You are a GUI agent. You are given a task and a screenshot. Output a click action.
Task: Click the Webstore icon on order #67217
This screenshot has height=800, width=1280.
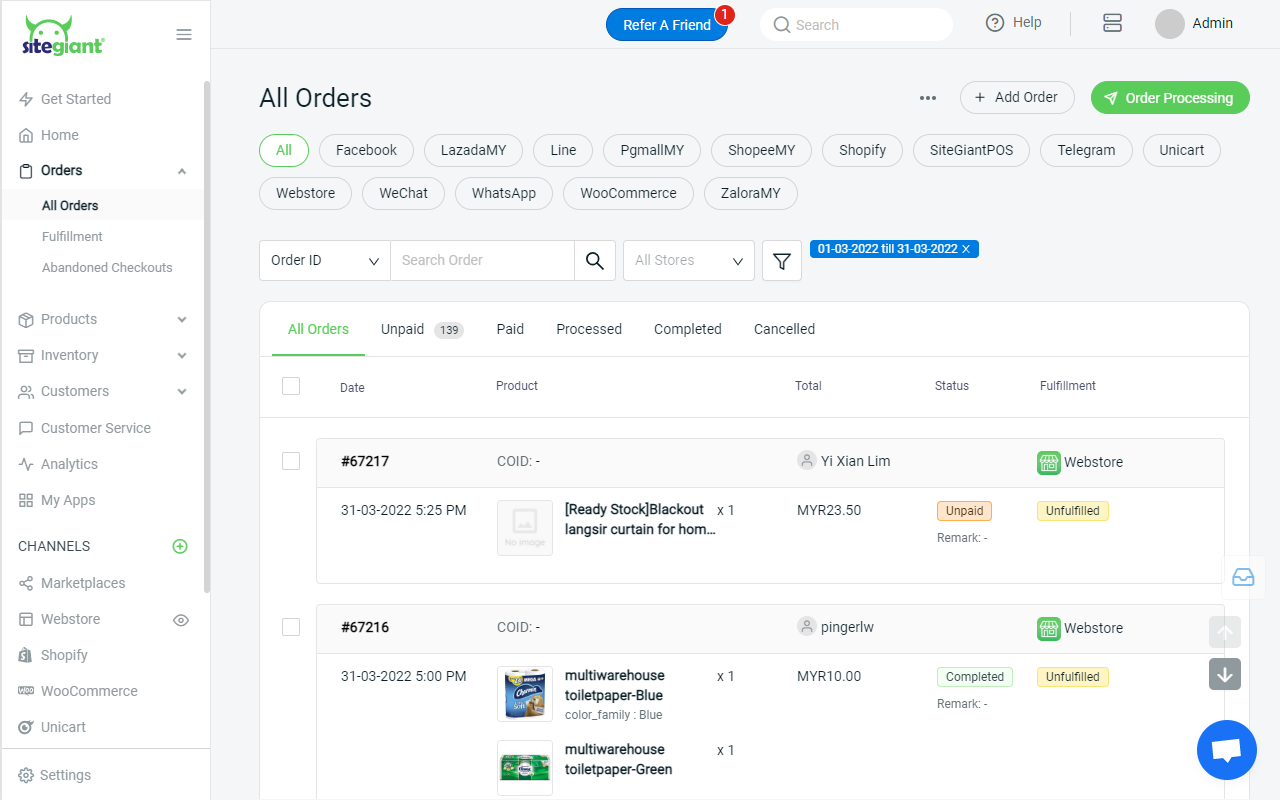1048,462
